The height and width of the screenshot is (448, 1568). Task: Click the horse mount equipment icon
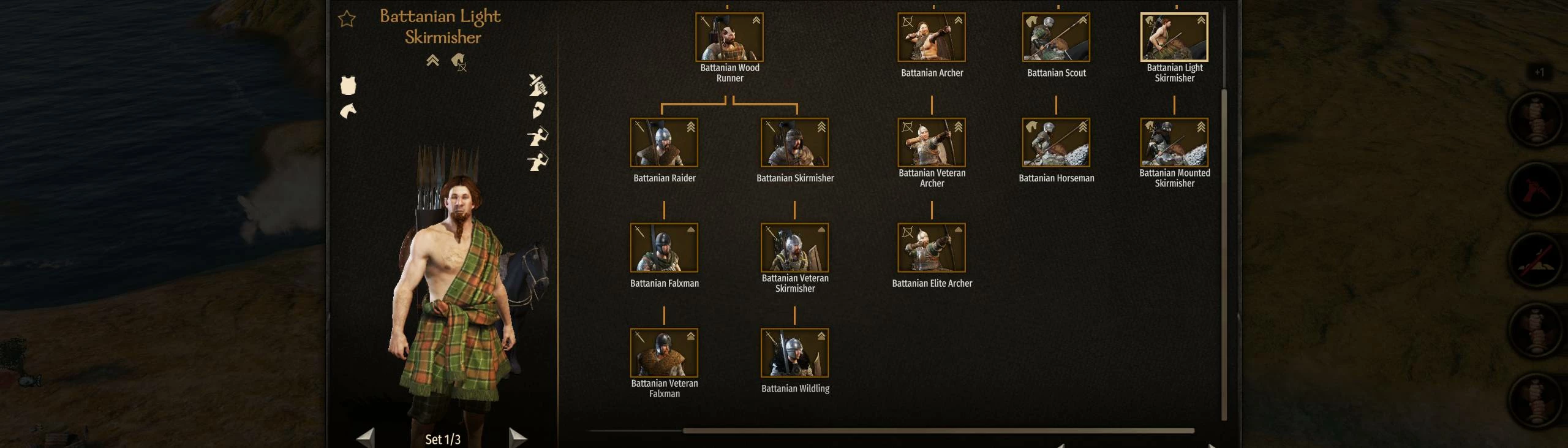[x=348, y=111]
